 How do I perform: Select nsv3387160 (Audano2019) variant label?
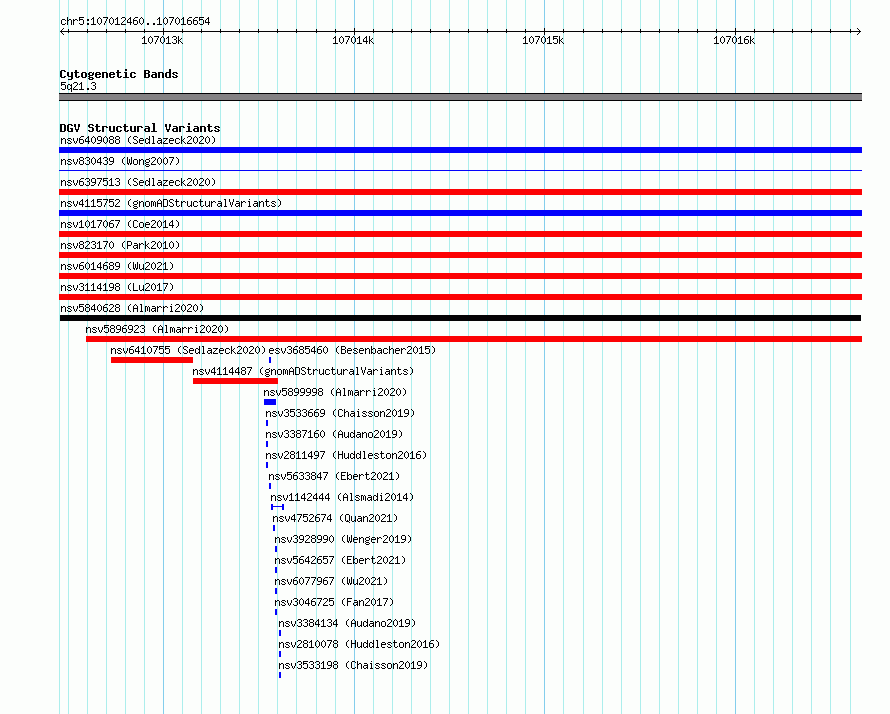coord(334,434)
